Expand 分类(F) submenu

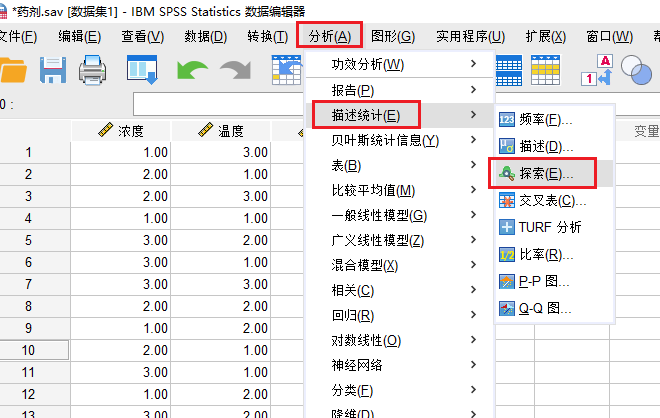(399, 390)
